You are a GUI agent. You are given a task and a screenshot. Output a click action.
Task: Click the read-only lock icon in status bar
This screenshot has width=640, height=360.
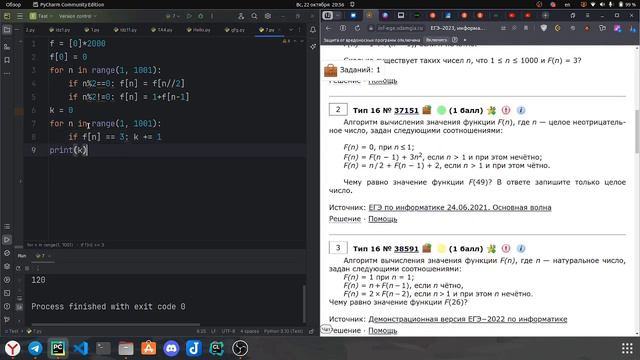311,331
